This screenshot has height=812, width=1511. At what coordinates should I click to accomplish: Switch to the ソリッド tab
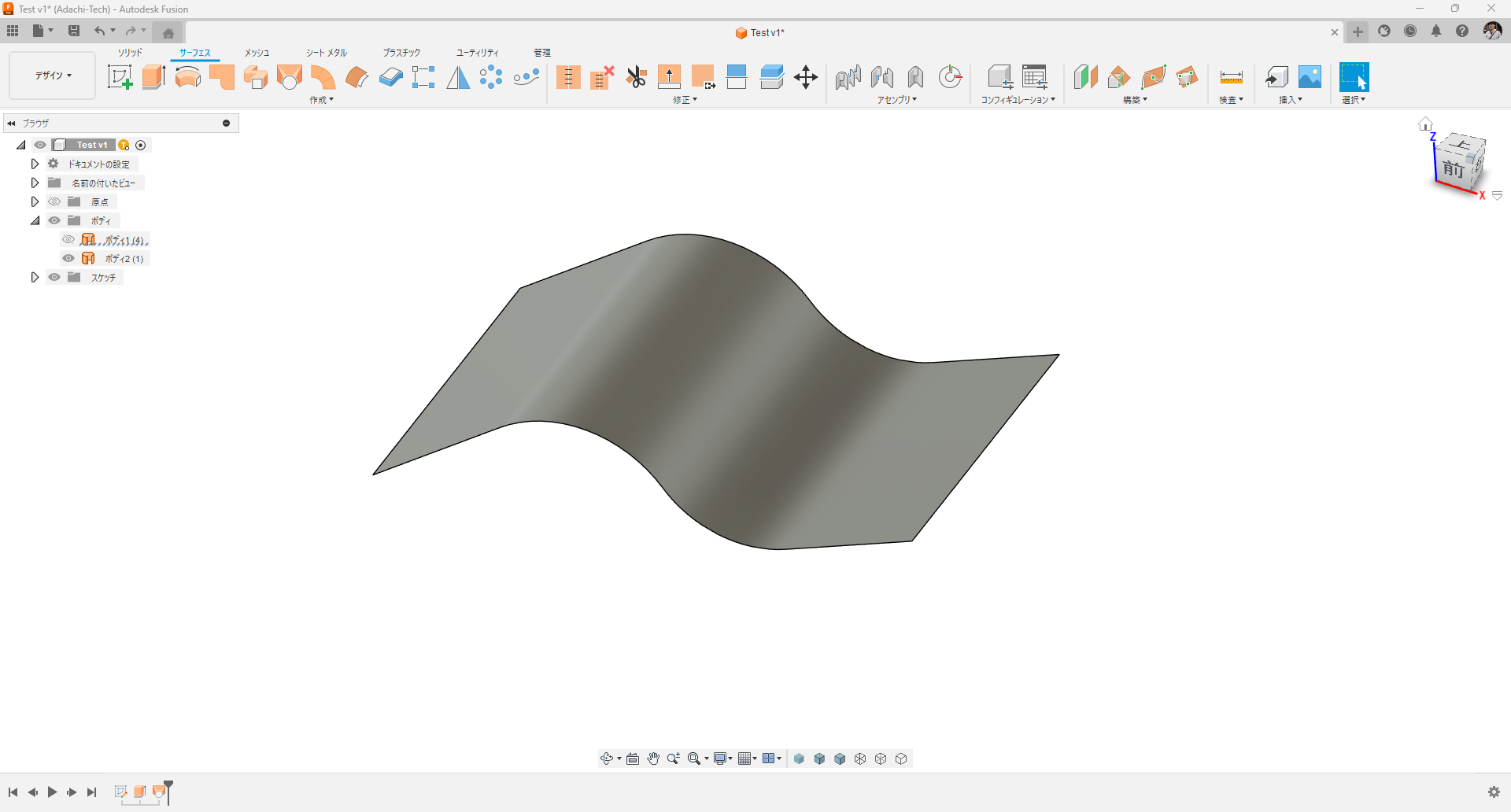tap(130, 53)
